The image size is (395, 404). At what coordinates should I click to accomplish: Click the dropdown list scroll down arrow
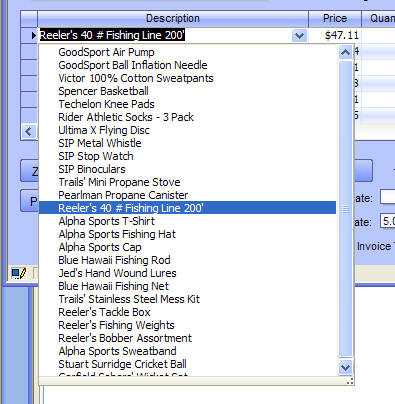(x=345, y=367)
